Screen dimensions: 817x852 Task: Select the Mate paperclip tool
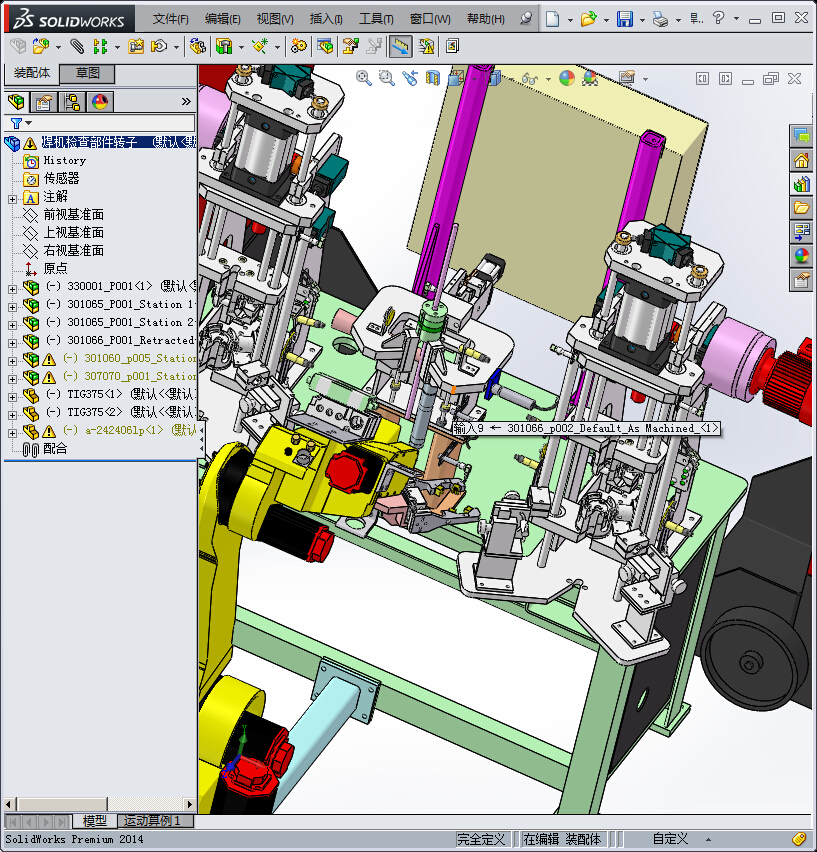(x=77, y=47)
